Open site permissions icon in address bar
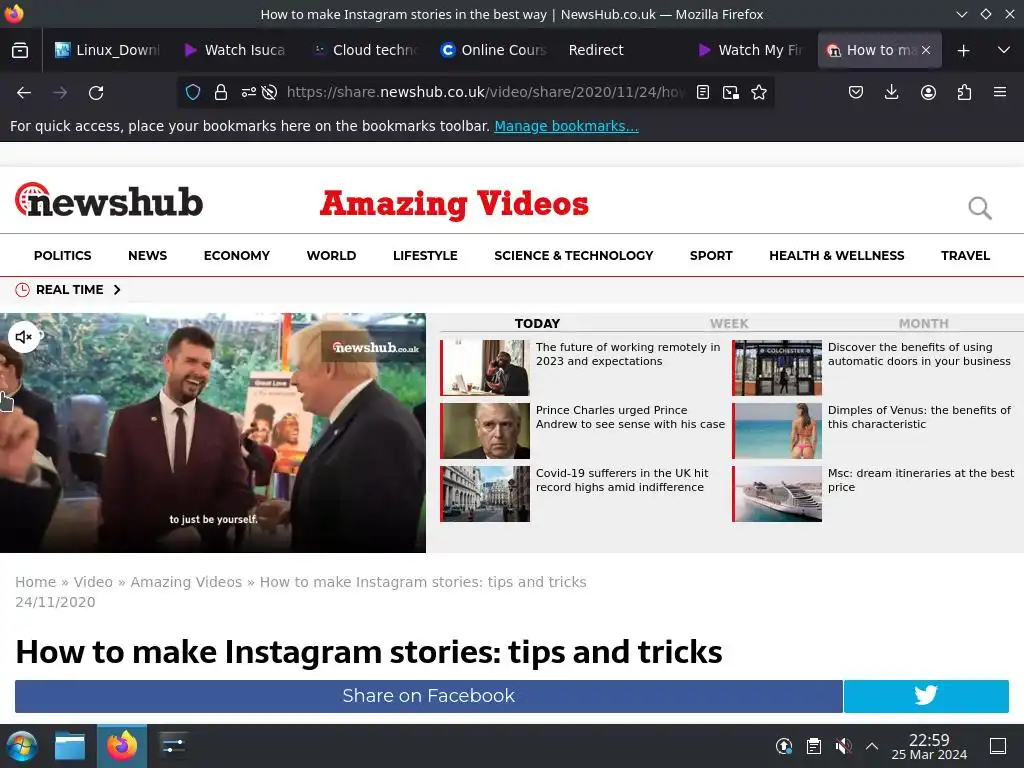Viewport: 1024px width, 768px height. pos(248,92)
